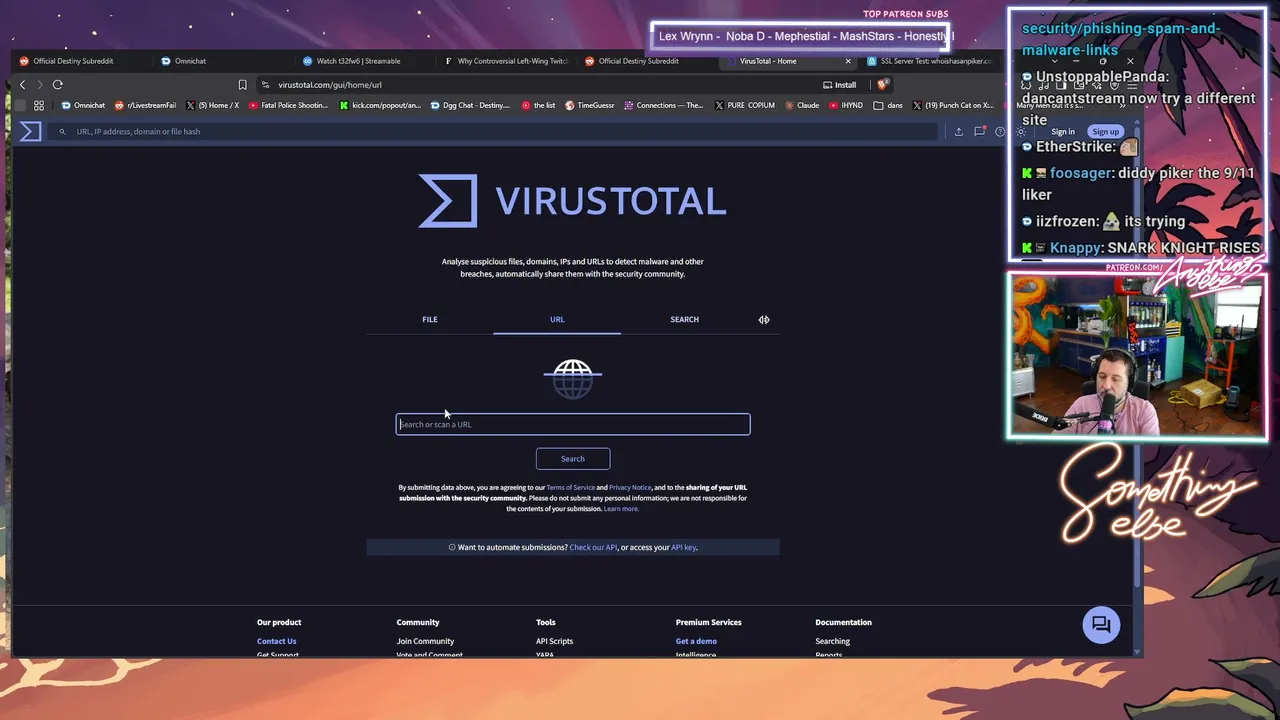Open the notifications flag icon in header
This screenshot has height=720, width=1280.
980,131
